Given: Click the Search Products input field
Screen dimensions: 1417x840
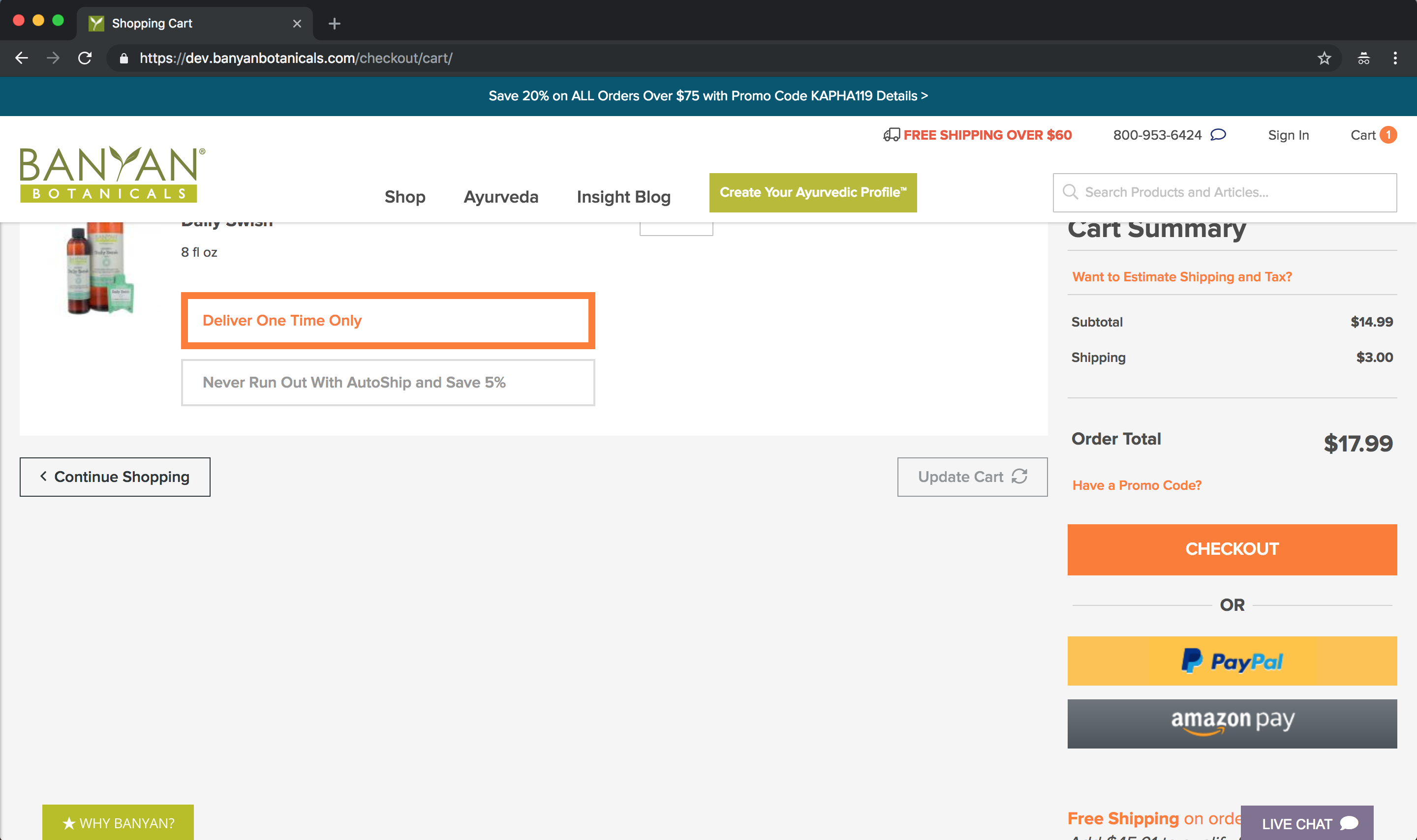Looking at the screenshot, I should pos(1189,192).
